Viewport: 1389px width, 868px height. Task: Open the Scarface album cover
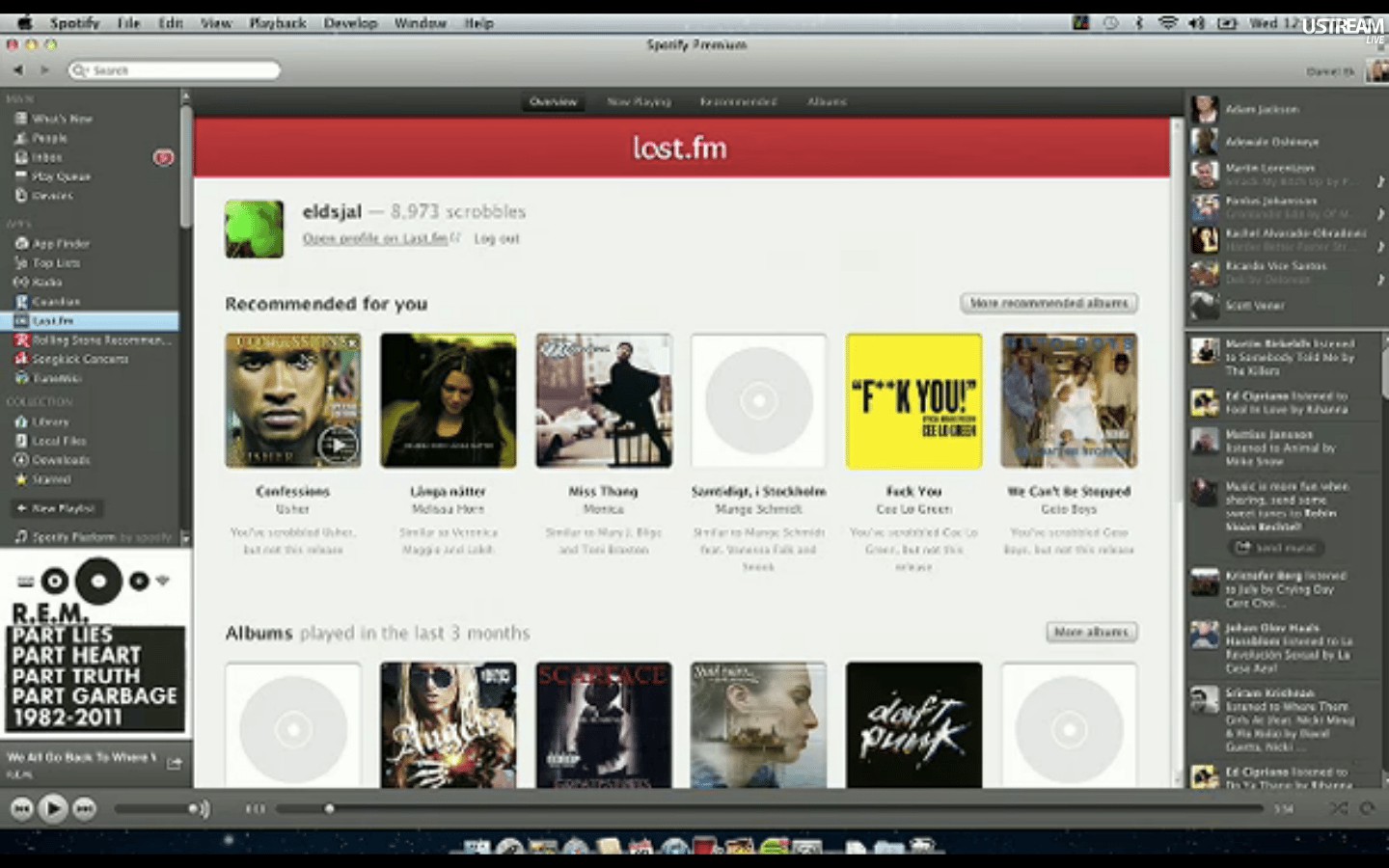(603, 725)
